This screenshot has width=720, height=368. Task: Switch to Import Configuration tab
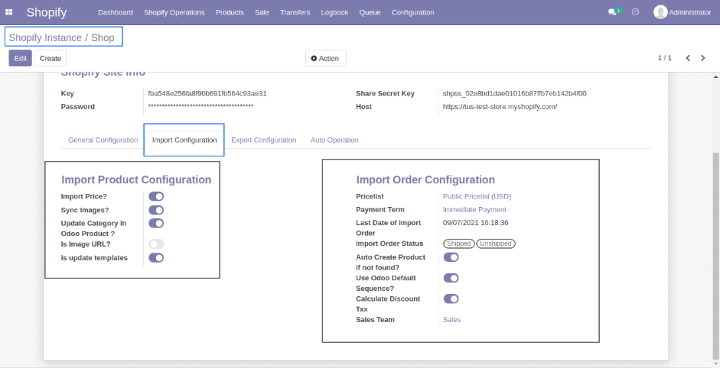(184, 140)
